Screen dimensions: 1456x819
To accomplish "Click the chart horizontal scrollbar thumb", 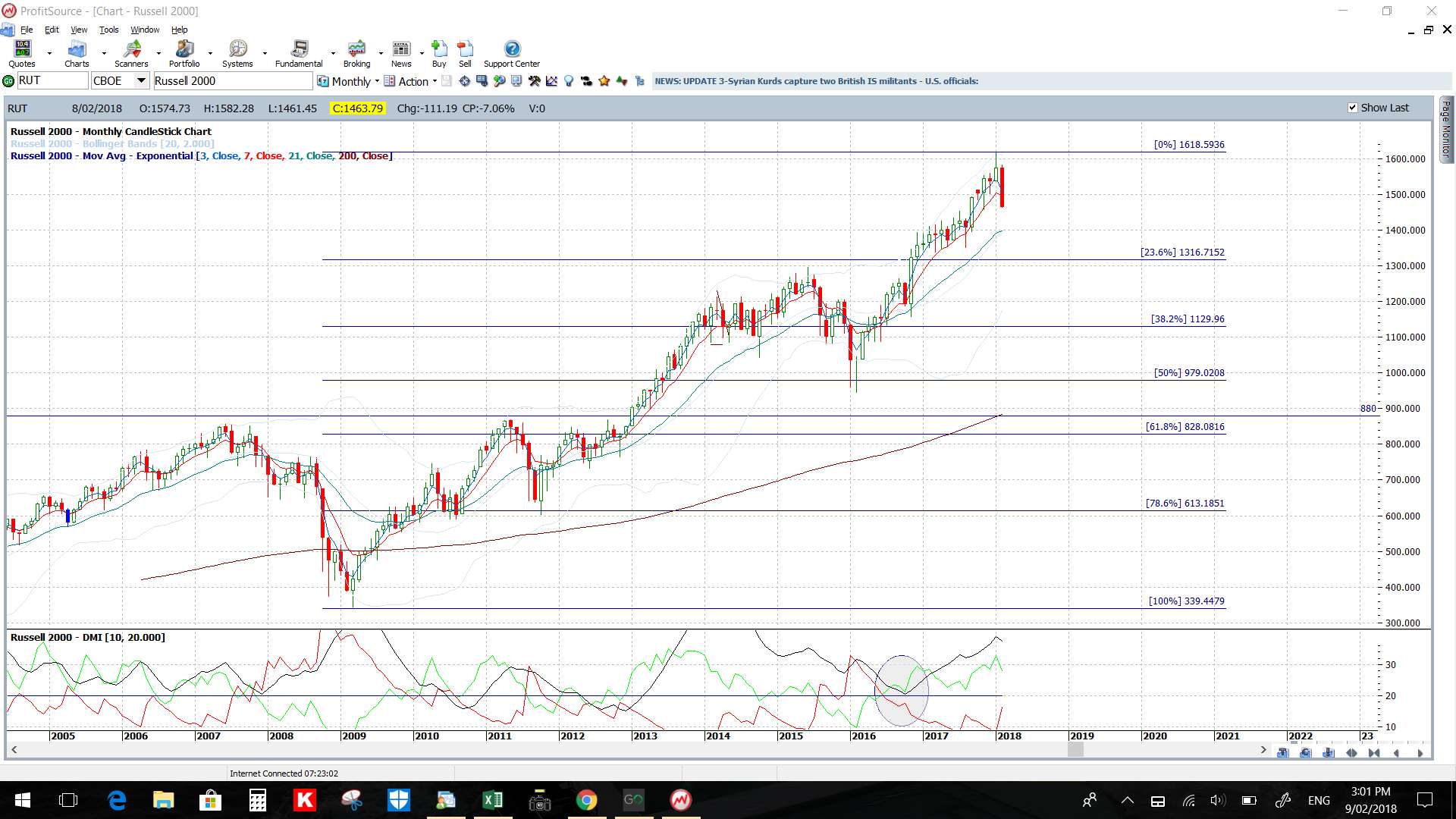I will point(1075,750).
